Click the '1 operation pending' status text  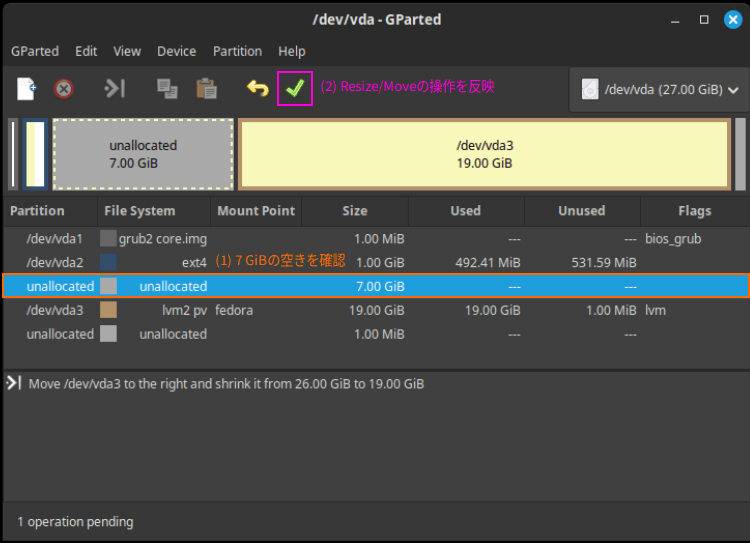pos(76,521)
